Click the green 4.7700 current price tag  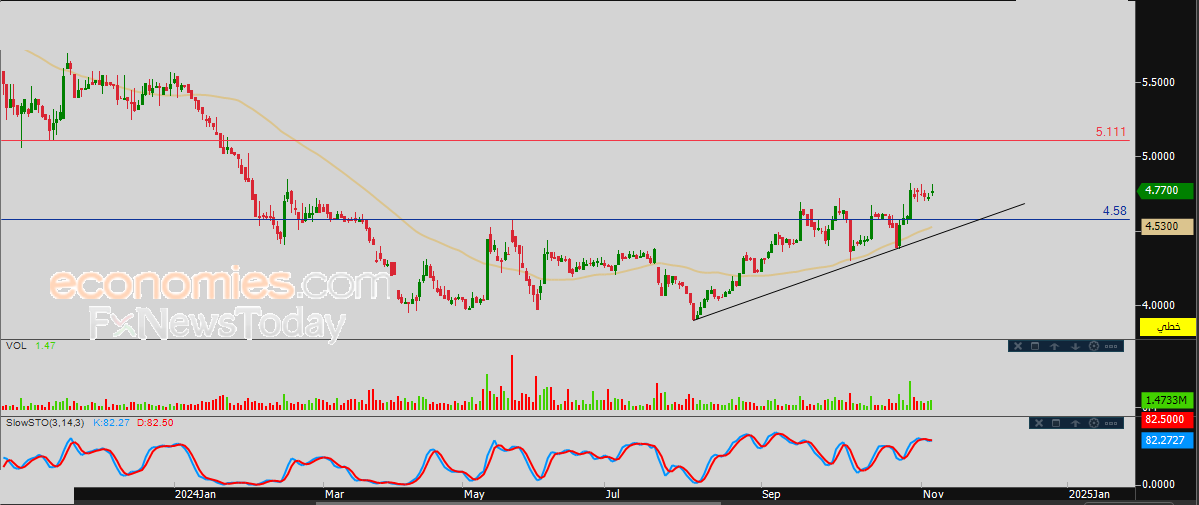1165,191
